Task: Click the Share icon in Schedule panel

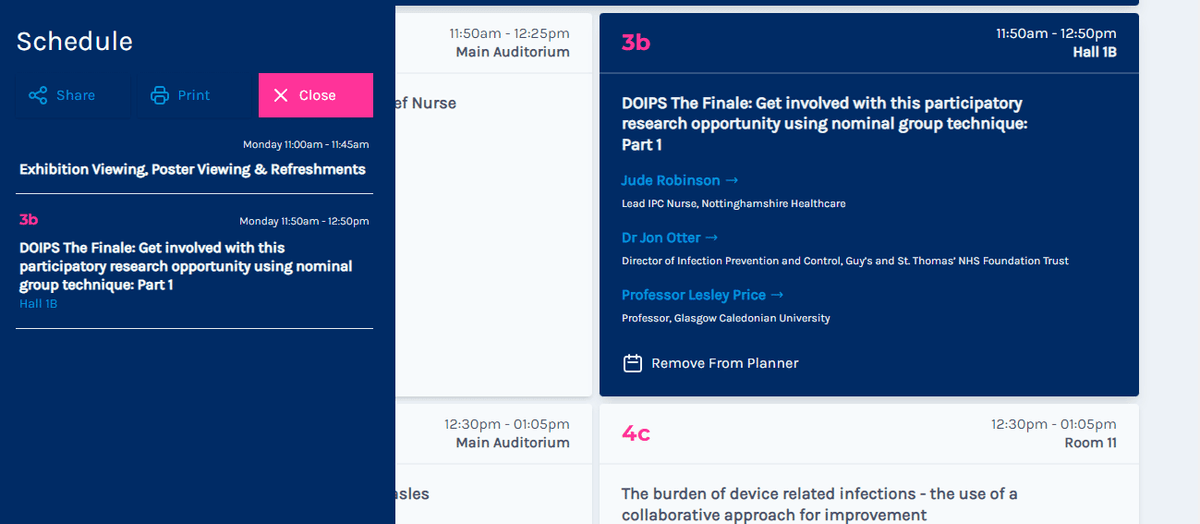Action: (x=38, y=95)
